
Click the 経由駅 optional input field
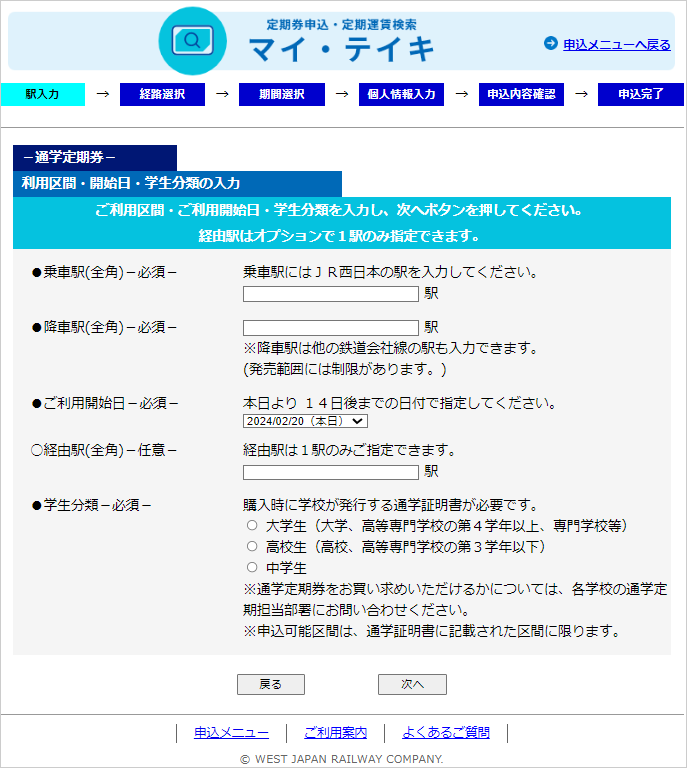pos(330,472)
